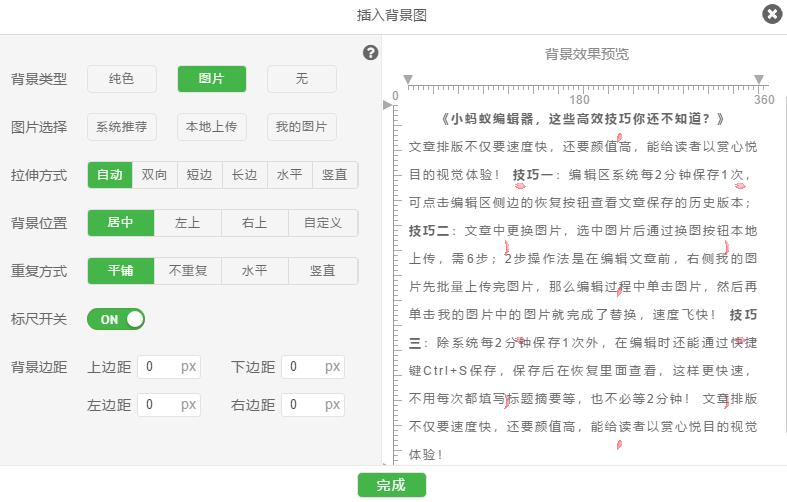Click the 左边距 input field
Screen dimensions: 787x502
[169, 405]
